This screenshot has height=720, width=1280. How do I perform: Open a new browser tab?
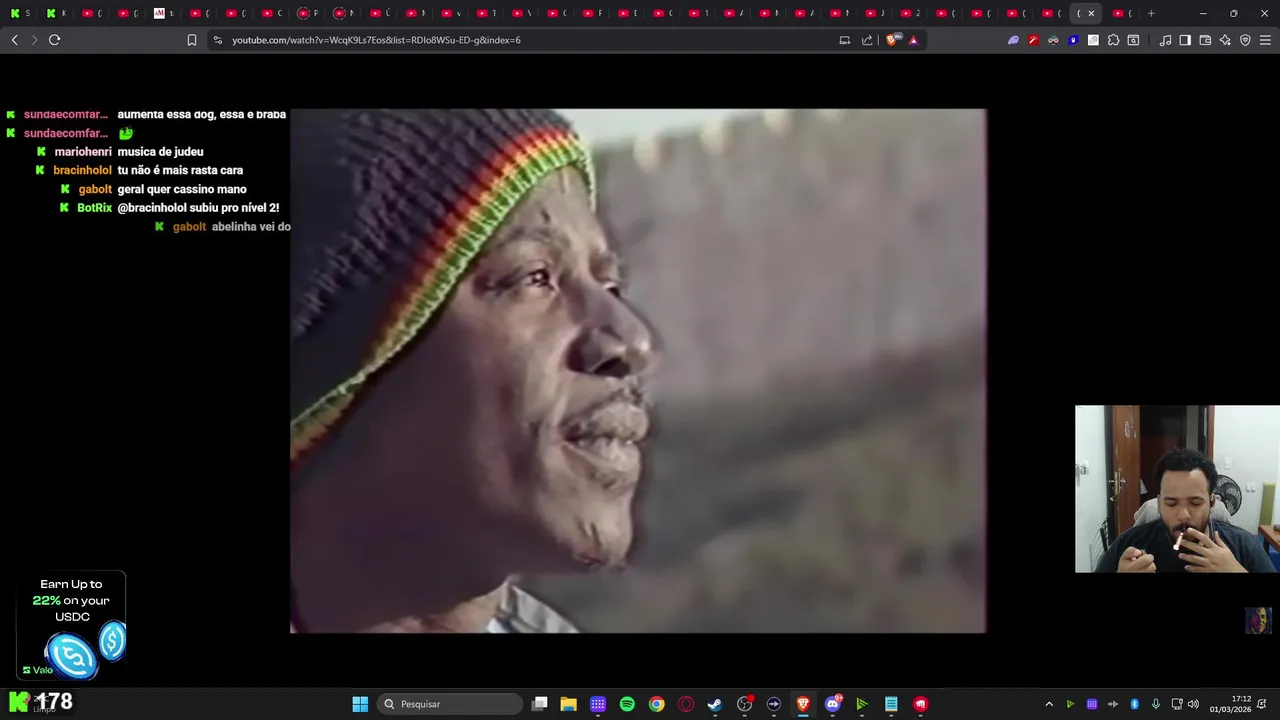pyautogui.click(x=1151, y=13)
